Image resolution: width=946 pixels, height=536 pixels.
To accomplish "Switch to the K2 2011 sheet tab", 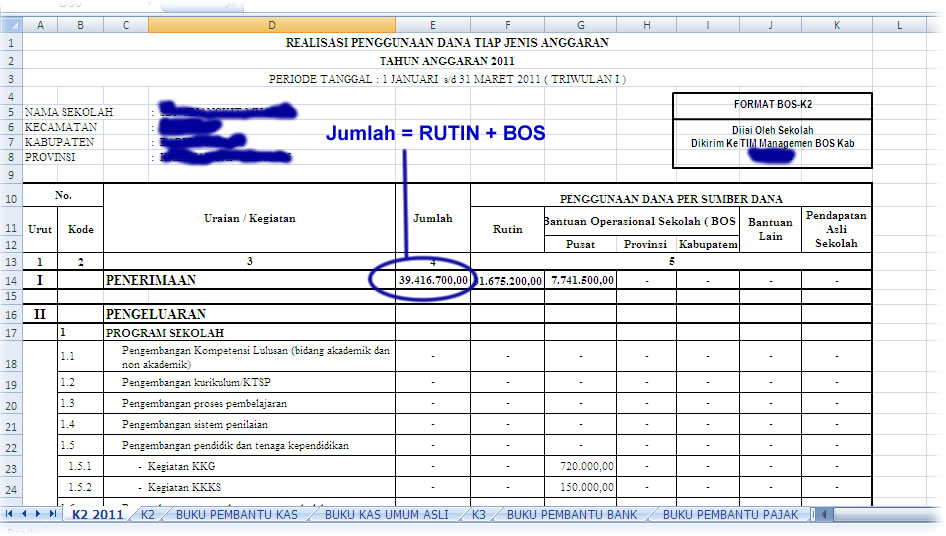I will pyautogui.click(x=97, y=514).
